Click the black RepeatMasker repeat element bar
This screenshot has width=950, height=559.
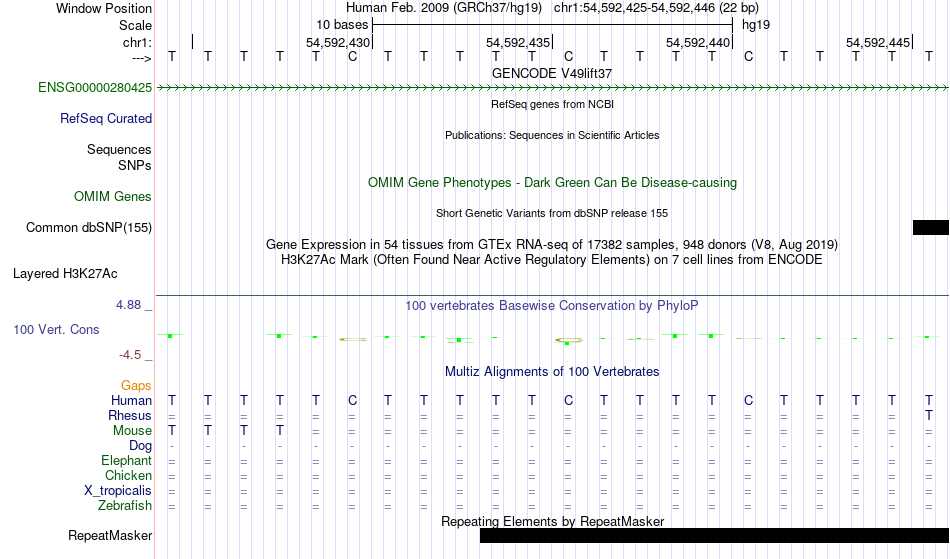(x=714, y=535)
